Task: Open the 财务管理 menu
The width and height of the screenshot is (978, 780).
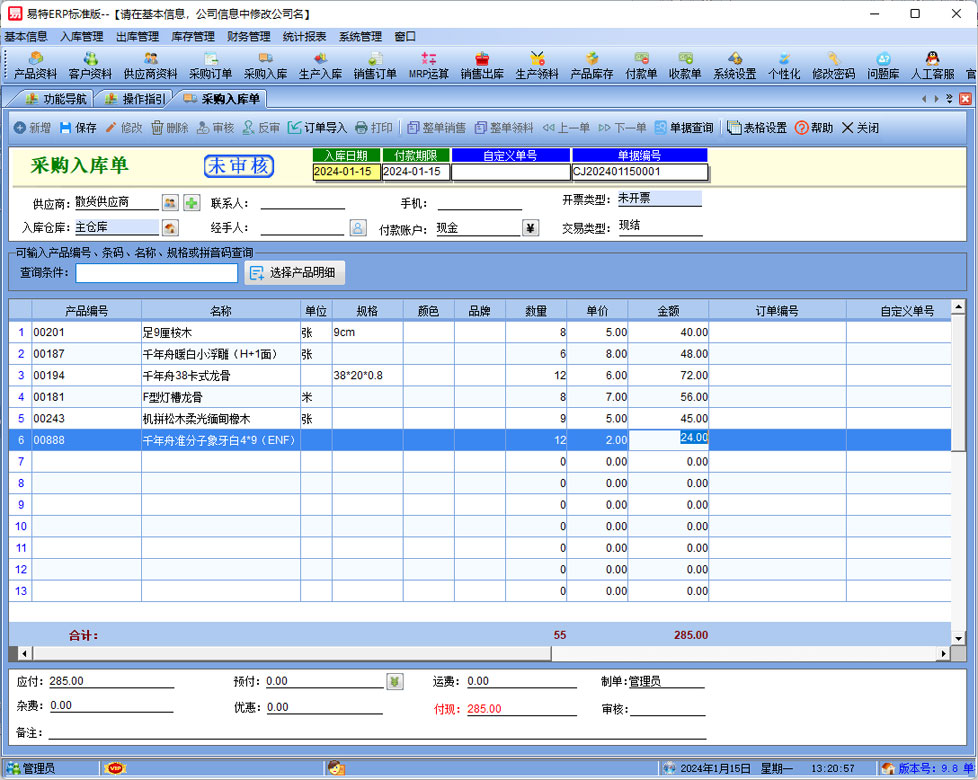Action: tap(249, 36)
